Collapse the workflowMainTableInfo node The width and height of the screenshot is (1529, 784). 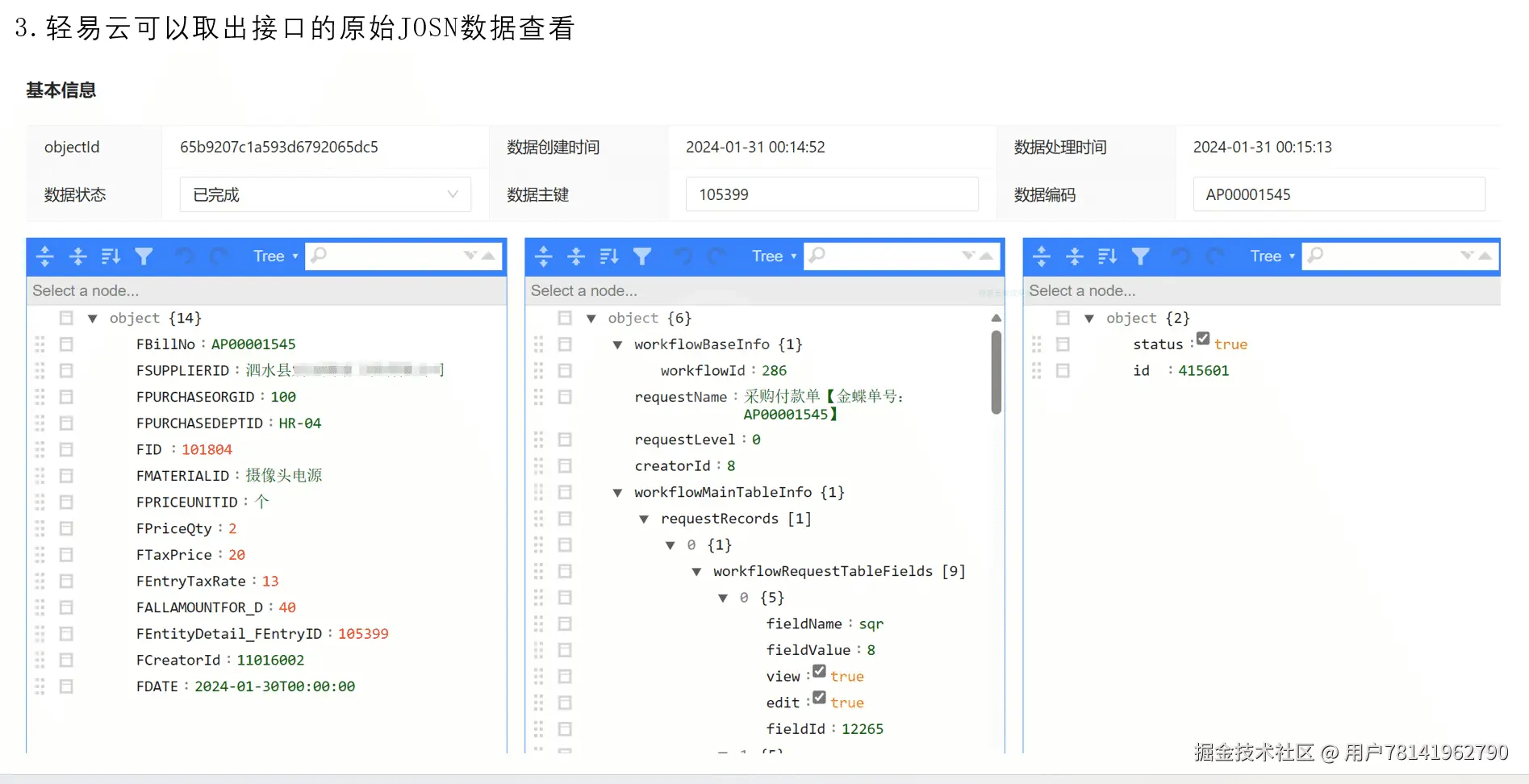pos(617,493)
